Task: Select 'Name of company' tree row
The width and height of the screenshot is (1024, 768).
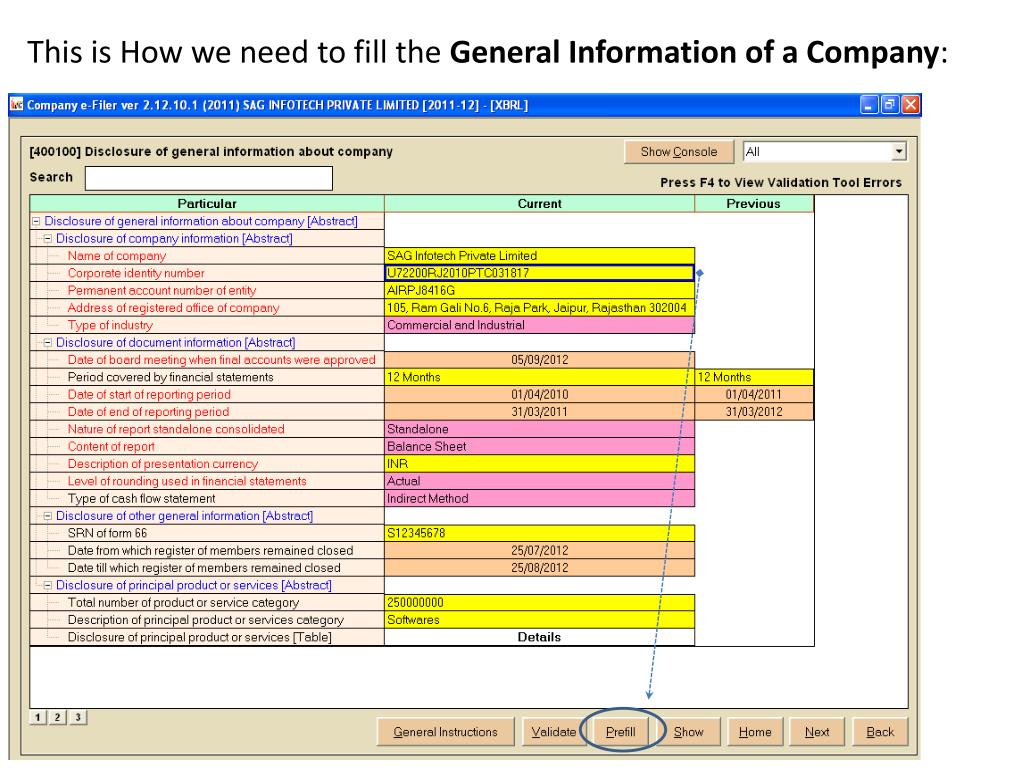Action: pos(207,256)
